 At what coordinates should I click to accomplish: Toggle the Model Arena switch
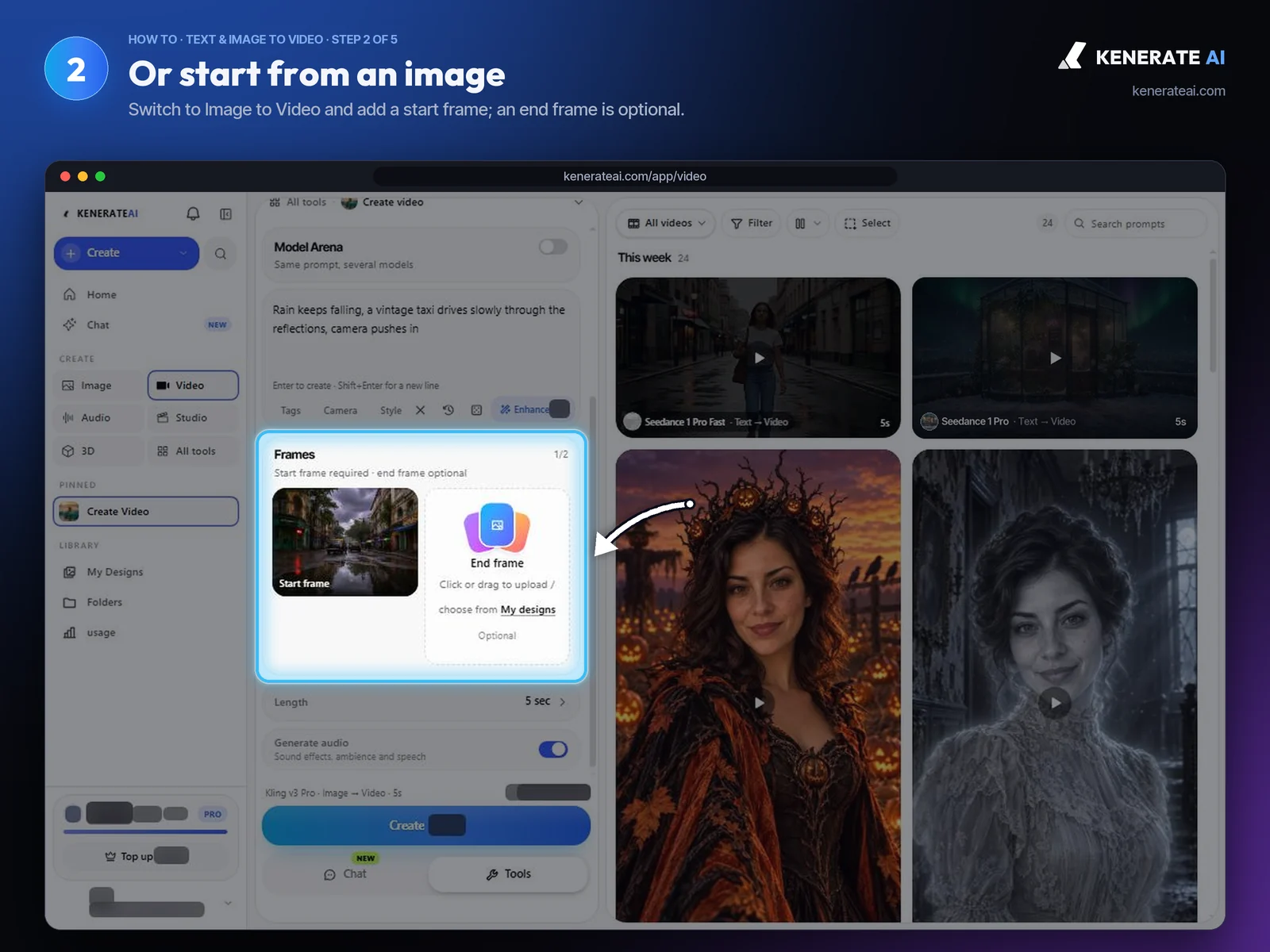pos(553,247)
